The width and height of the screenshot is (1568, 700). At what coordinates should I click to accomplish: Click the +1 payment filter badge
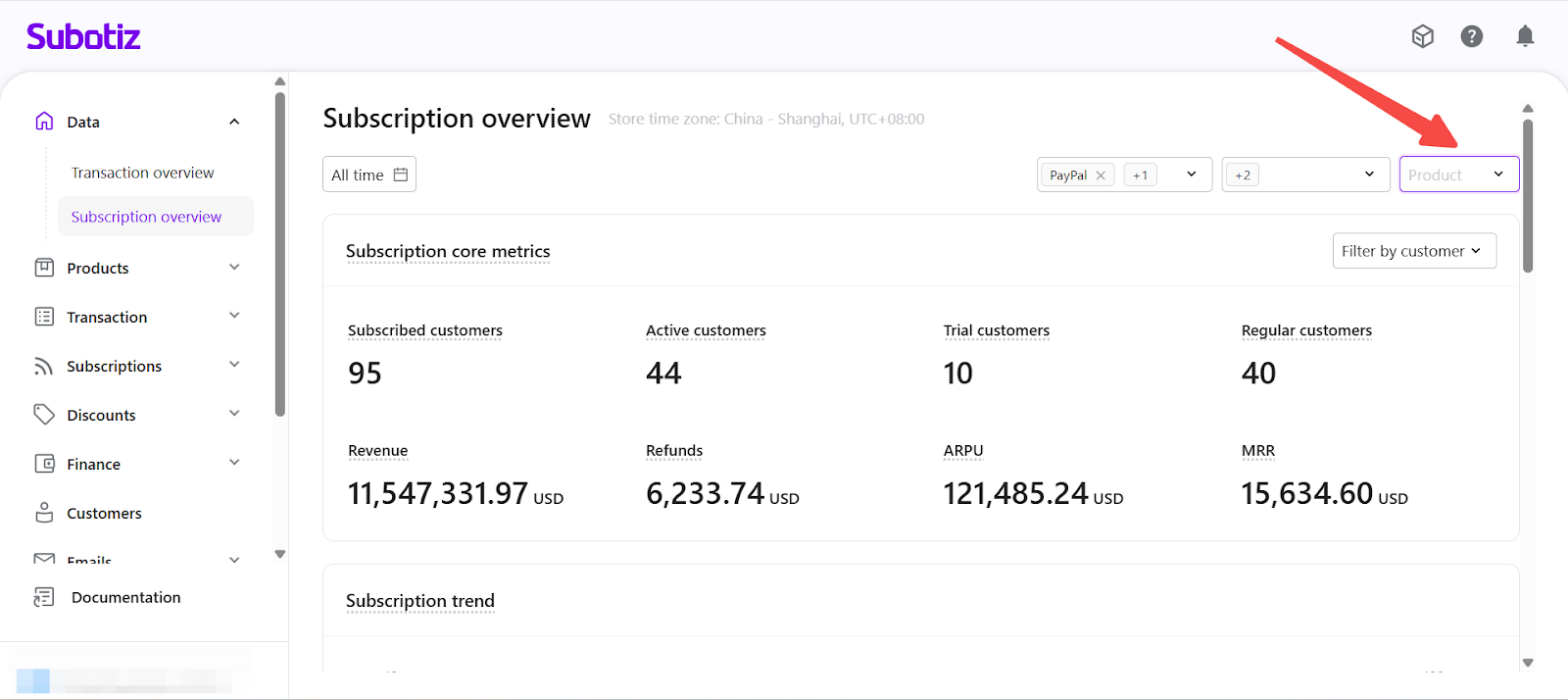click(1140, 175)
